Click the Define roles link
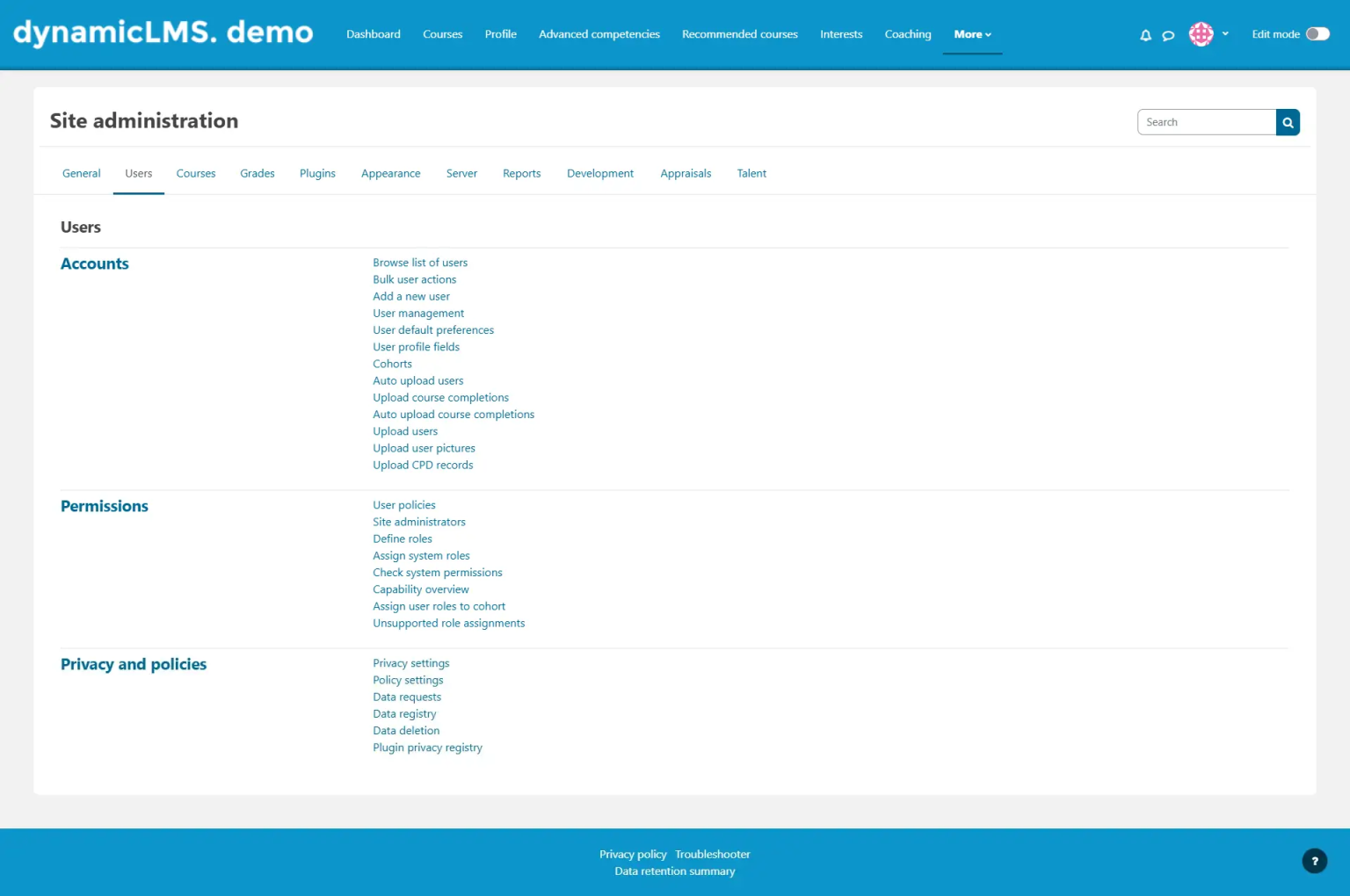This screenshot has width=1350, height=896. [403, 538]
